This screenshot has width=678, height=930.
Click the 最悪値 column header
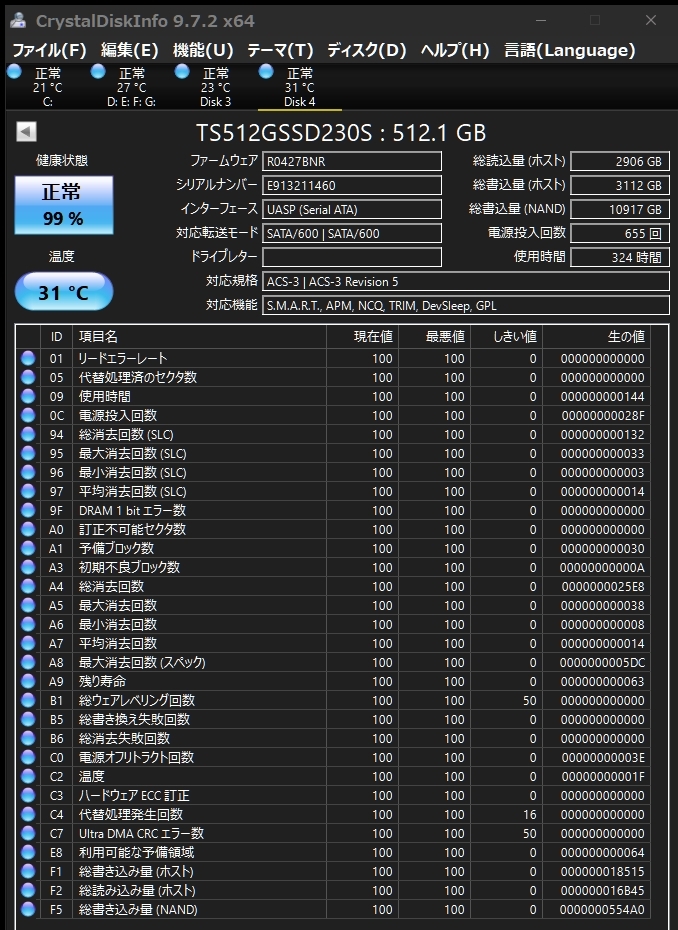(435, 337)
